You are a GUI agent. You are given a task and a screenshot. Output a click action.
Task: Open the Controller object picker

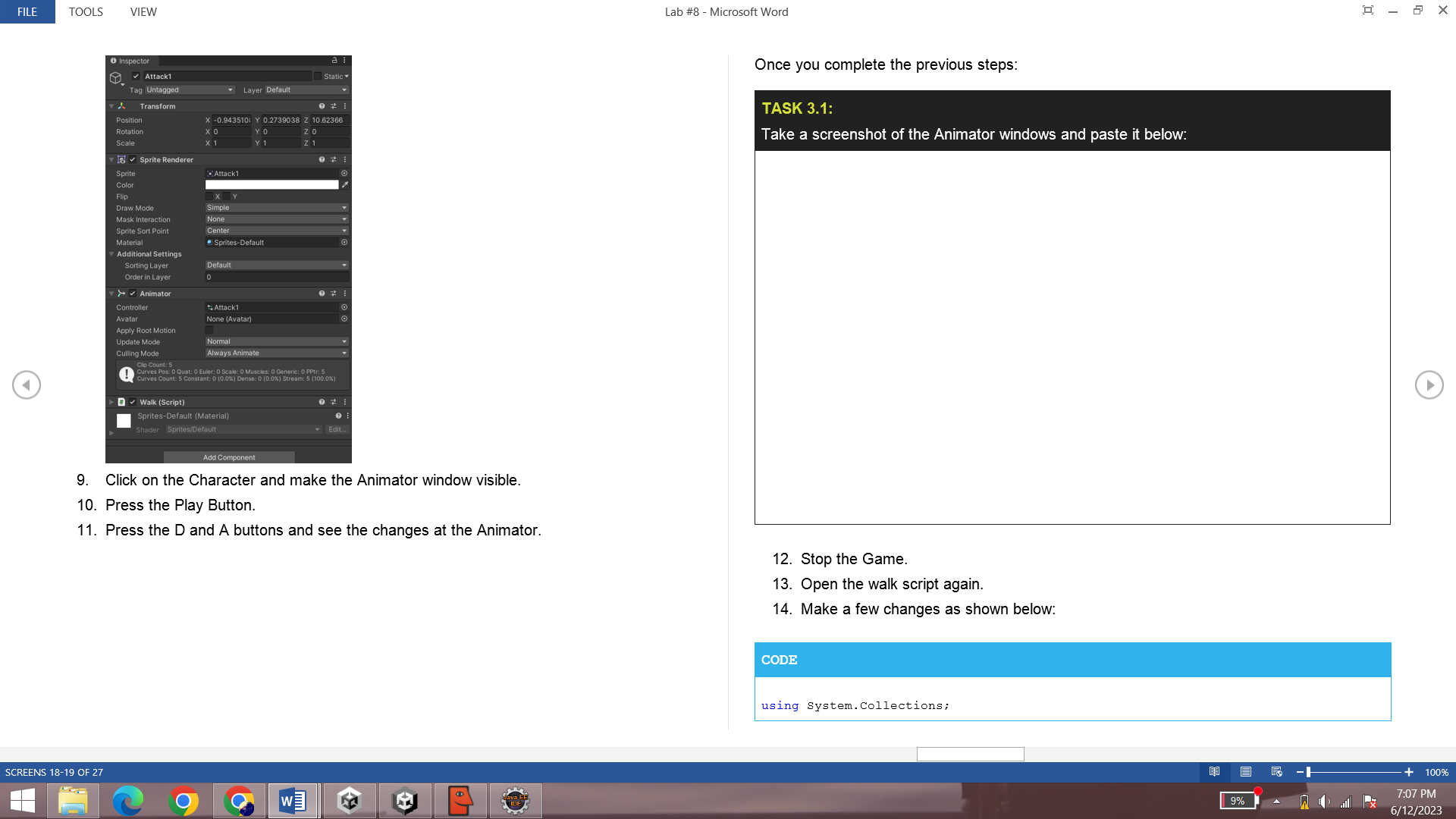tap(344, 308)
